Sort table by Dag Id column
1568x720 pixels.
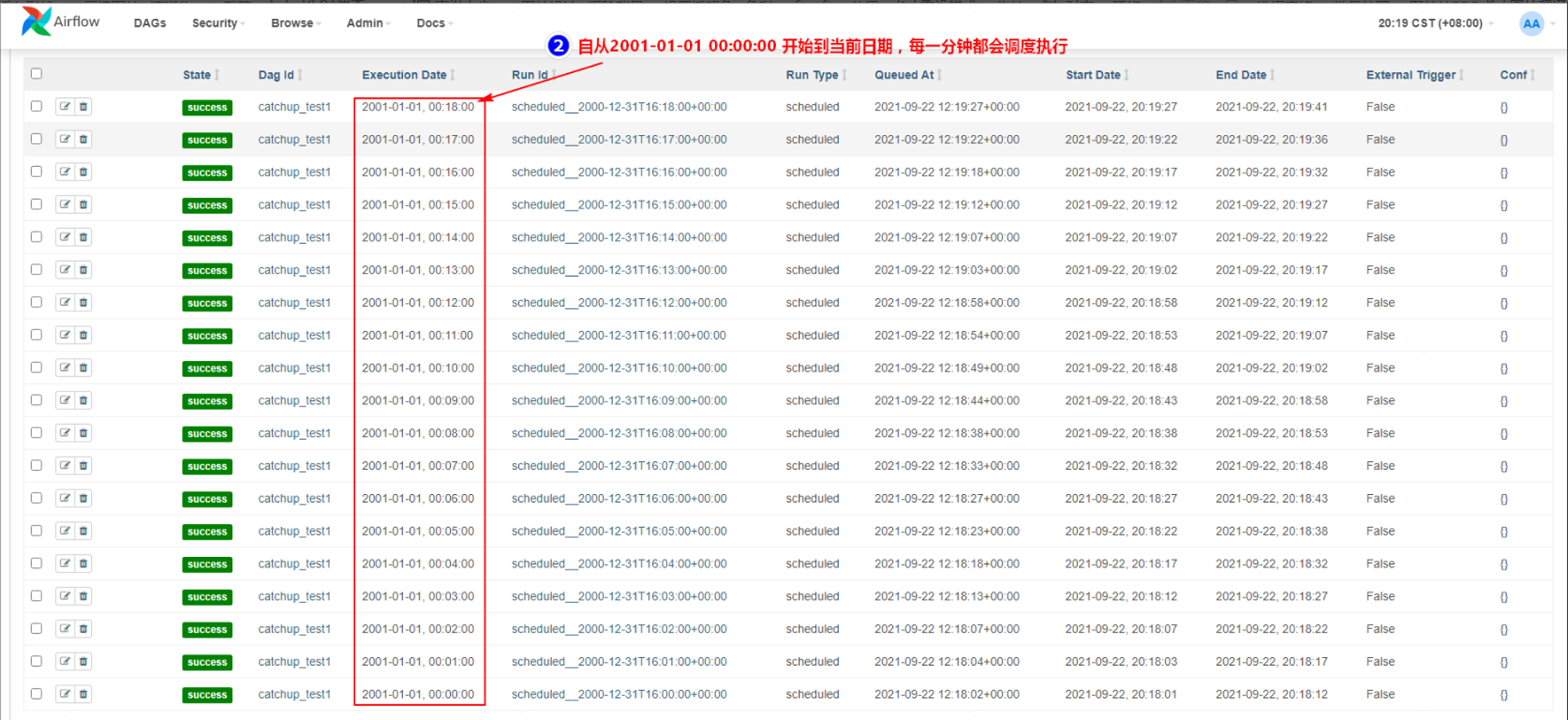click(280, 75)
